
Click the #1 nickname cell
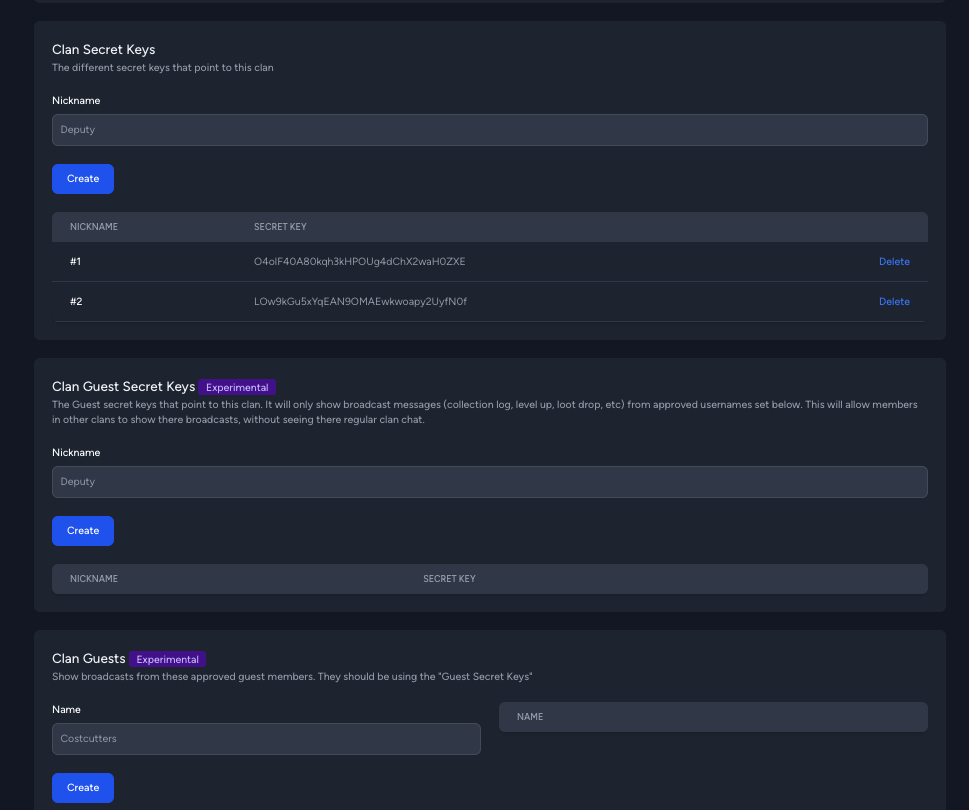75,261
